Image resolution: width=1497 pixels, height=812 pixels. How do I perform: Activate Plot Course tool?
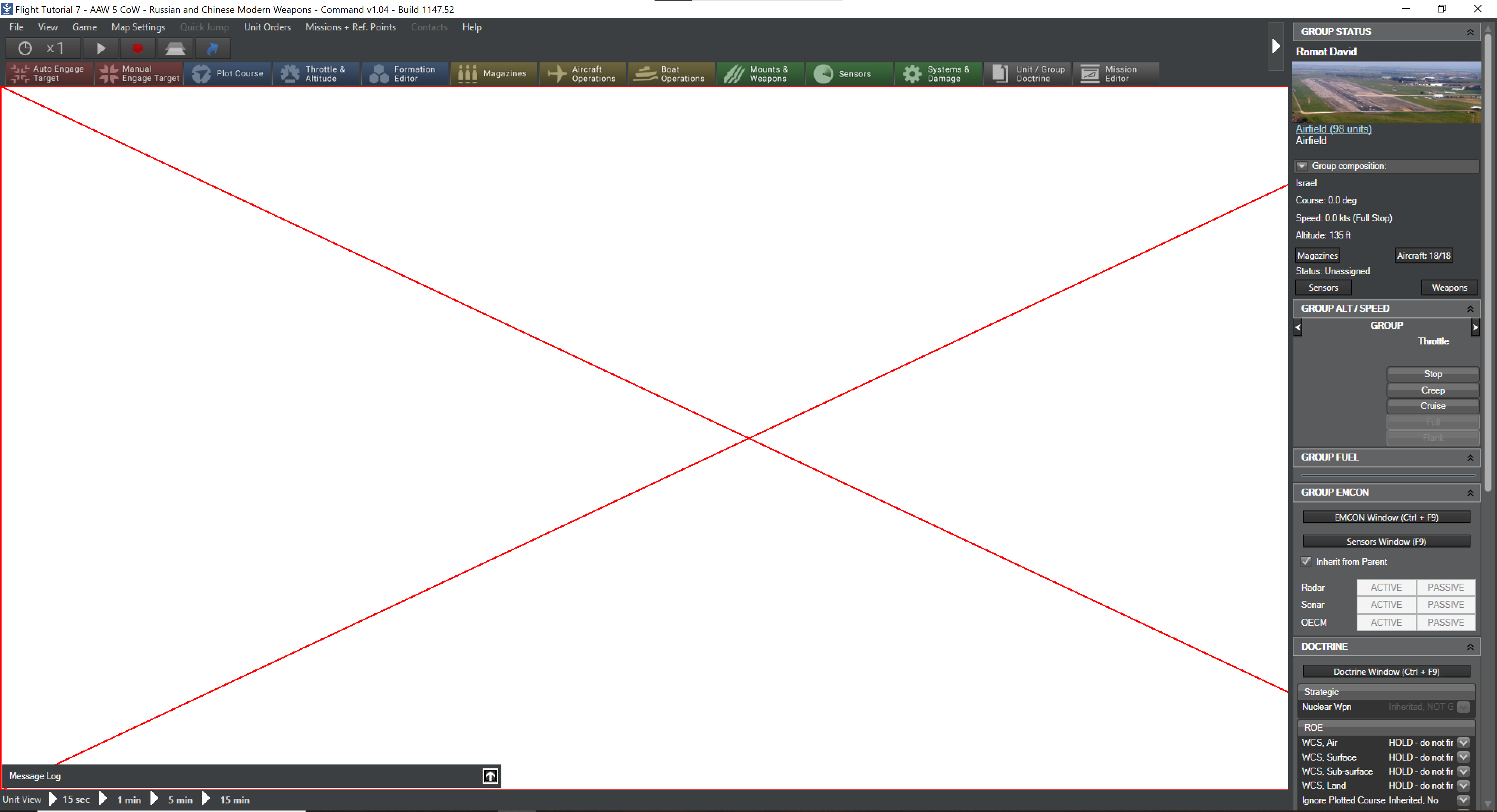228,74
